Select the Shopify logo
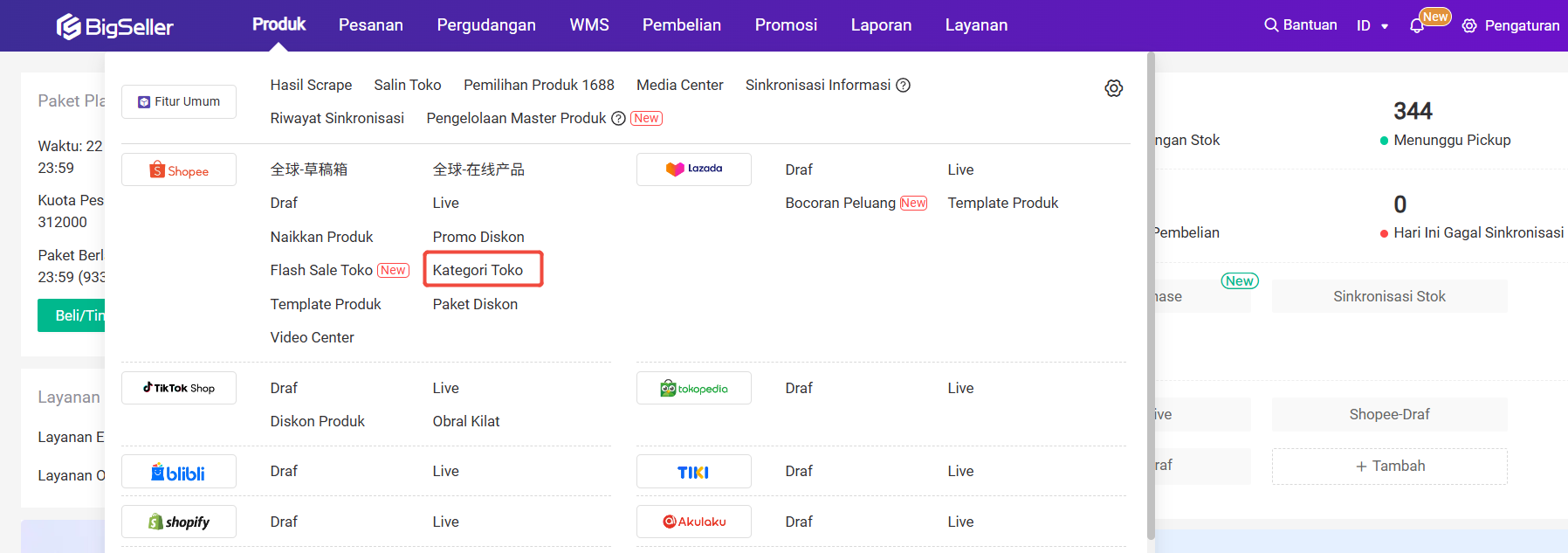Screen dimensions: 1568x553 179,522
